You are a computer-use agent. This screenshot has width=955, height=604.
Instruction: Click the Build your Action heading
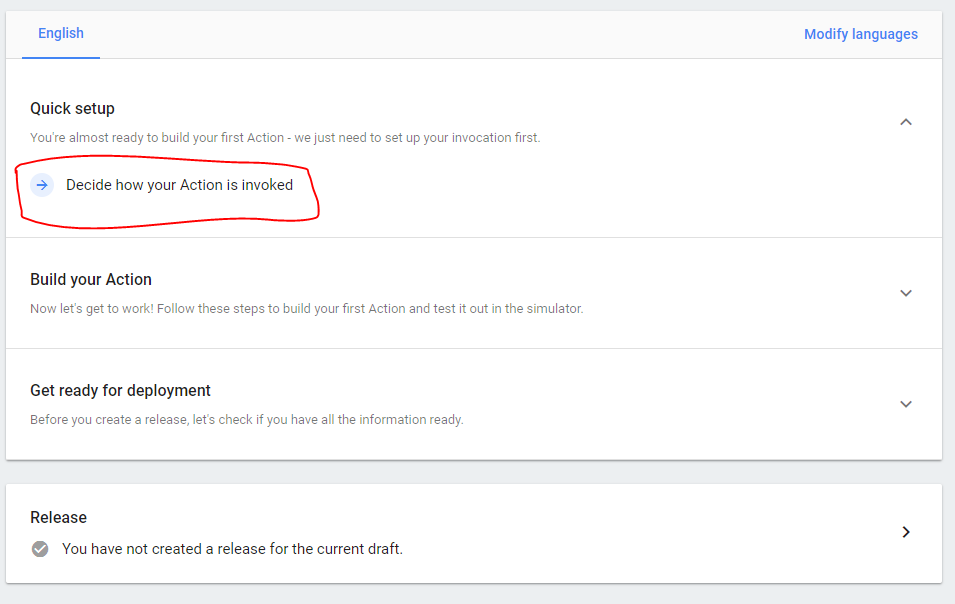91,279
